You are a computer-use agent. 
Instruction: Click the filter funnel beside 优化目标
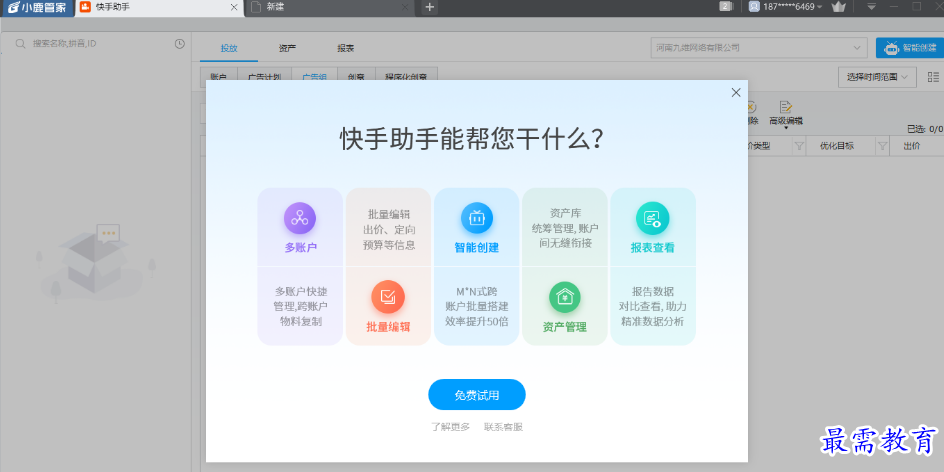pos(882,146)
